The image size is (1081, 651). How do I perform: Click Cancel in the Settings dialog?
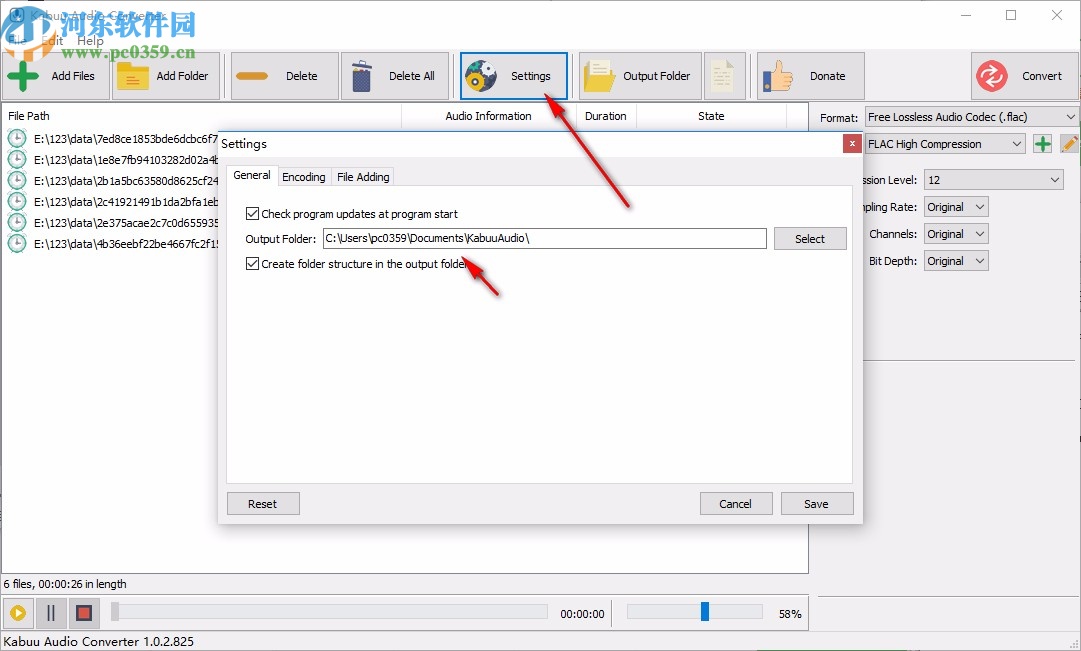coord(736,503)
